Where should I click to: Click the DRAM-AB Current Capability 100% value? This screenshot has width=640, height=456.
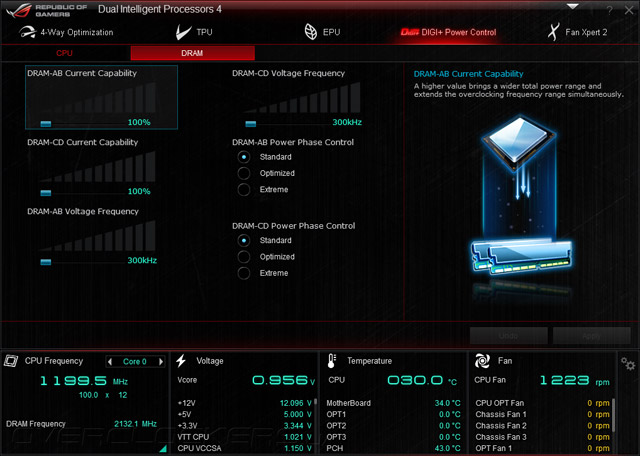pyautogui.click(x=139, y=122)
